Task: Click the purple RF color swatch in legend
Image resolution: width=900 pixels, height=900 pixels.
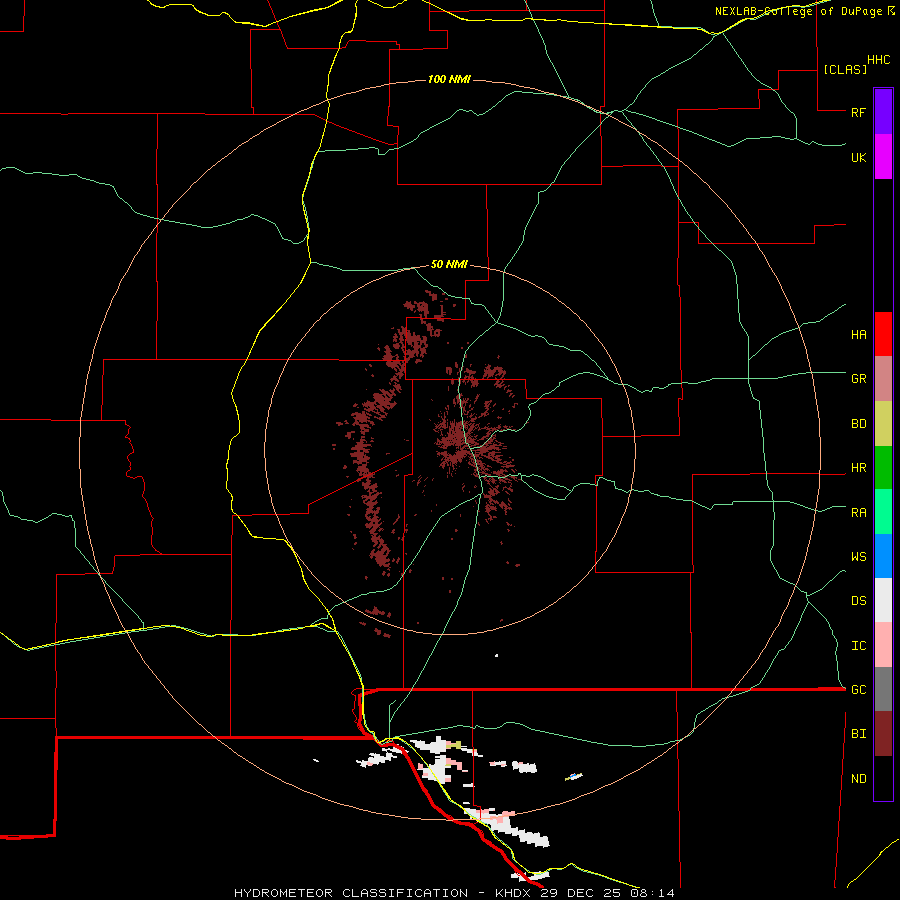Action: click(x=883, y=112)
